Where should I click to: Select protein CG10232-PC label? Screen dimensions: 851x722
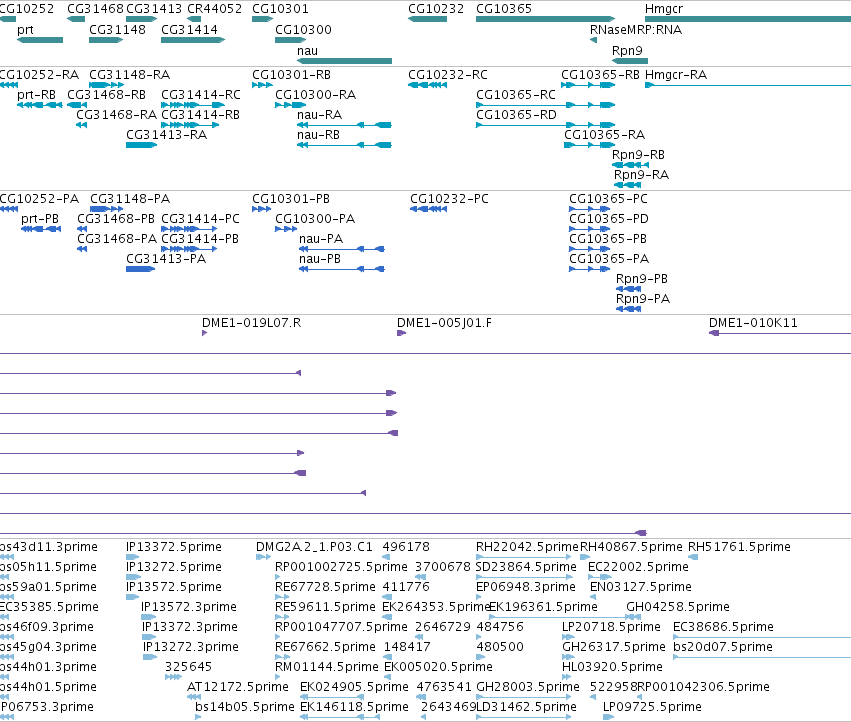[449, 199]
